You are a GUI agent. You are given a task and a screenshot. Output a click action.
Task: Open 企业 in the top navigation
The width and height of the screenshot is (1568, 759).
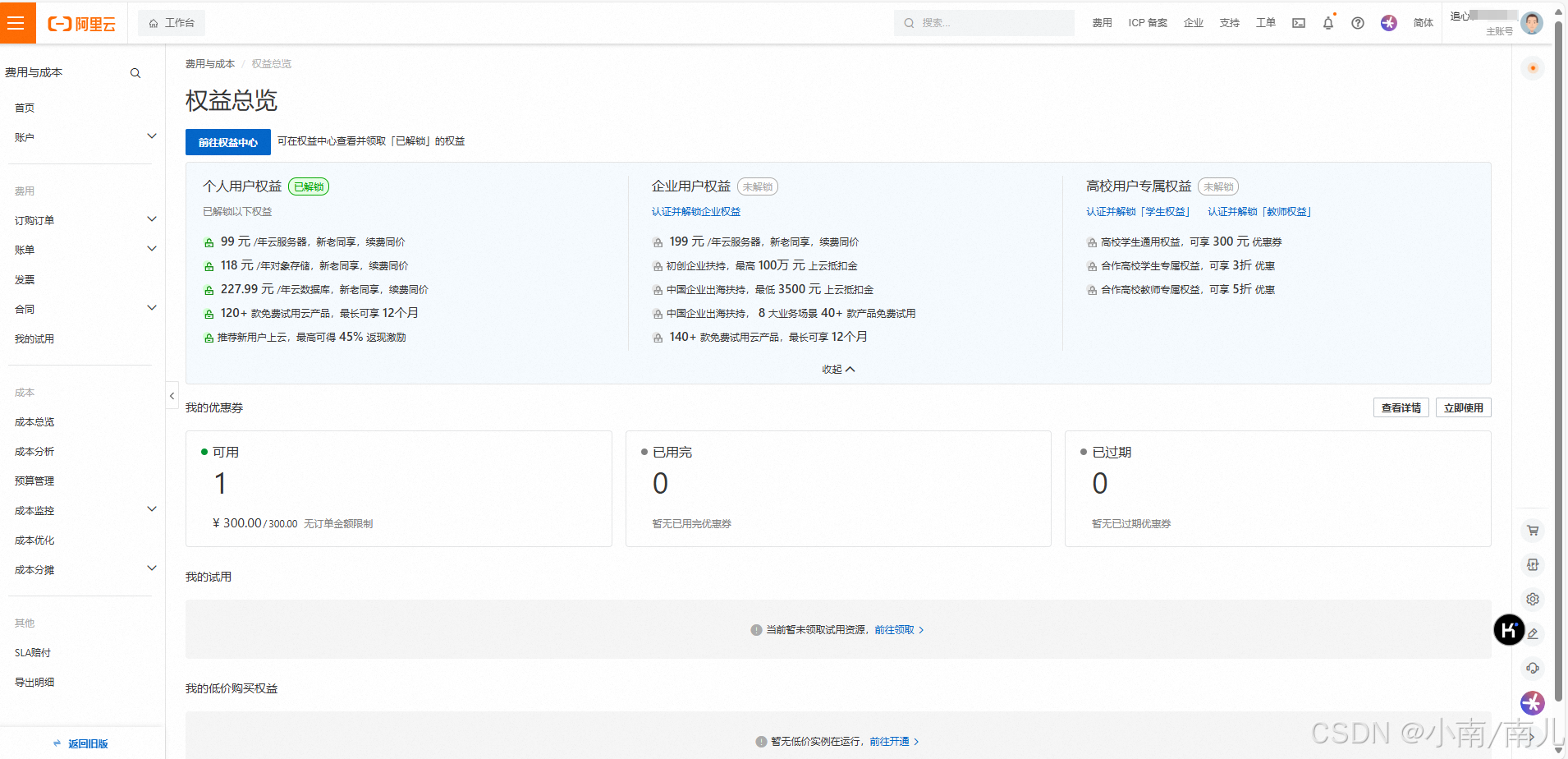(x=1194, y=23)
